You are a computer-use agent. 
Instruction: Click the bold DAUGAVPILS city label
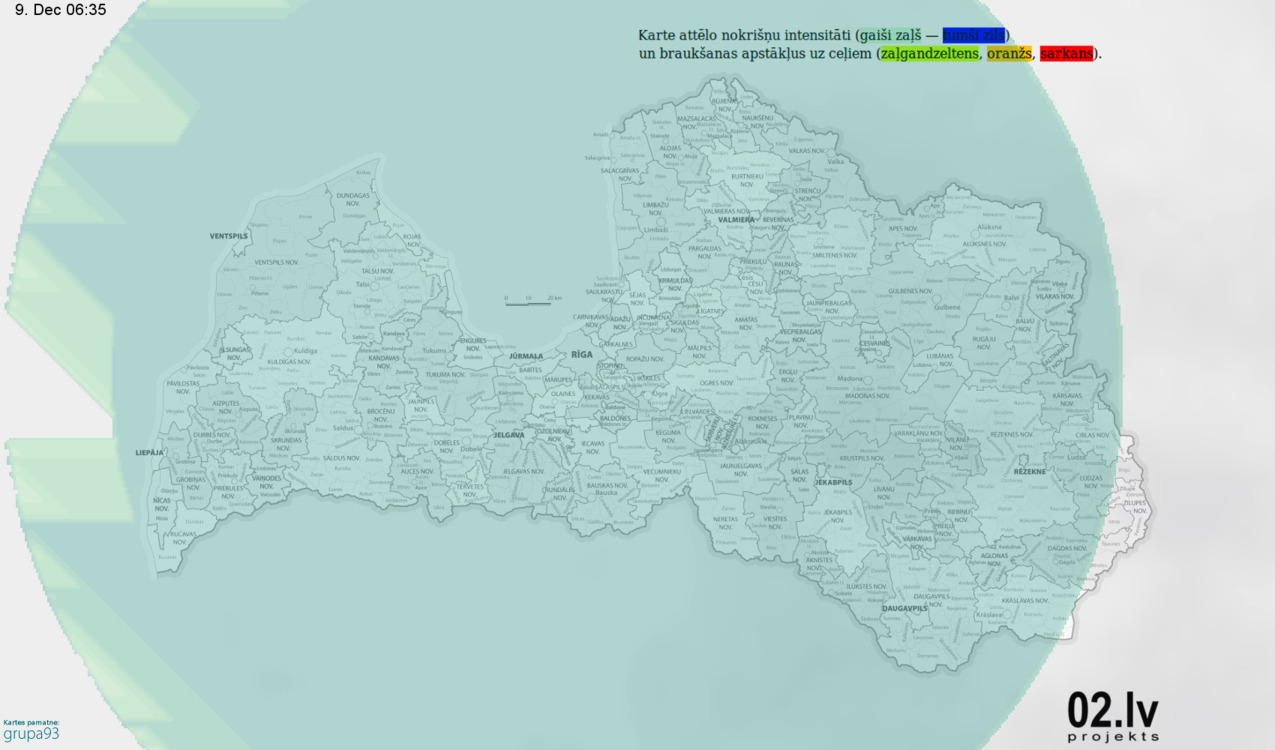[x=906, y=608]
